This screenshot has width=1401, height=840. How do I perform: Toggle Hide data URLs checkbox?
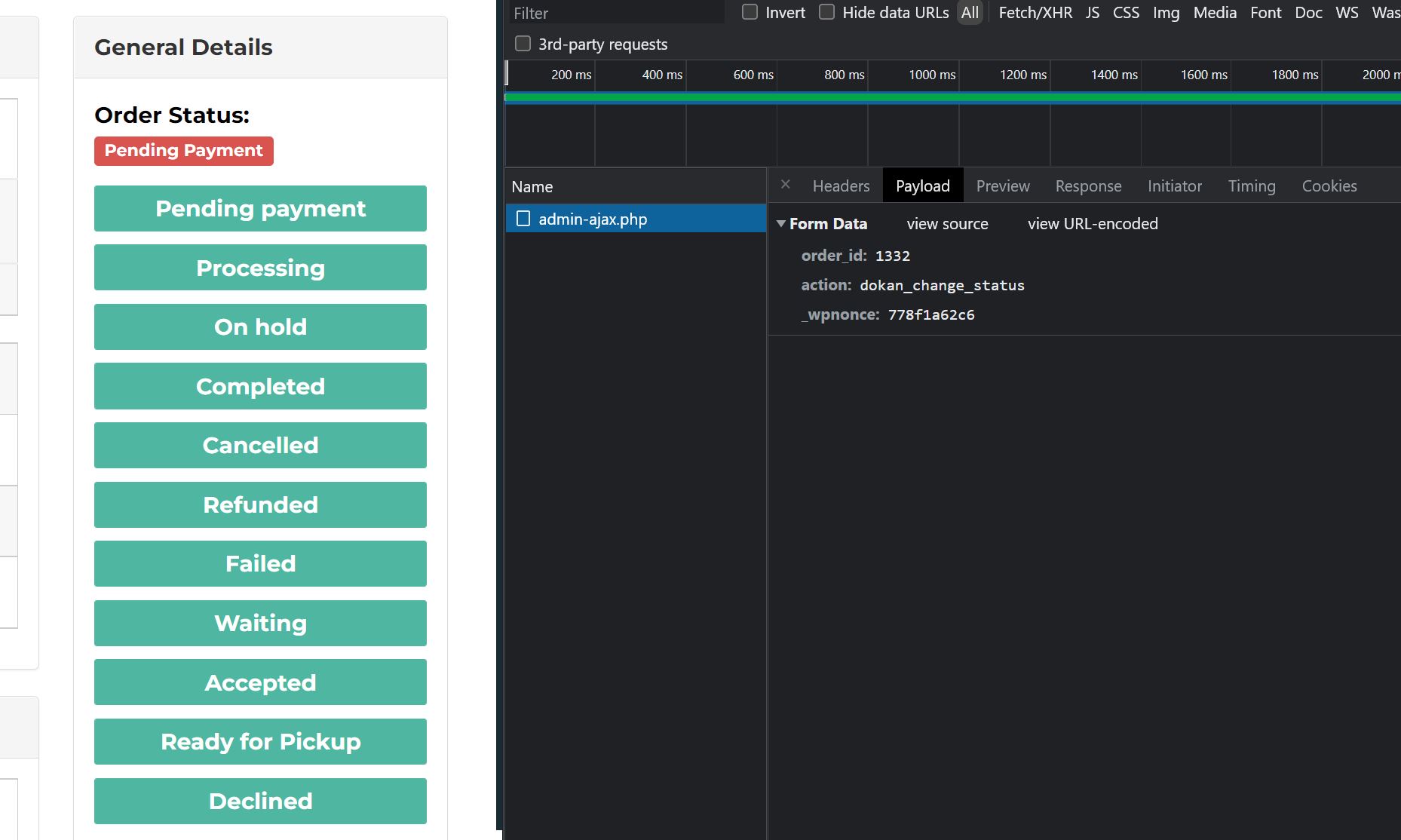click(x=826, y=12)
